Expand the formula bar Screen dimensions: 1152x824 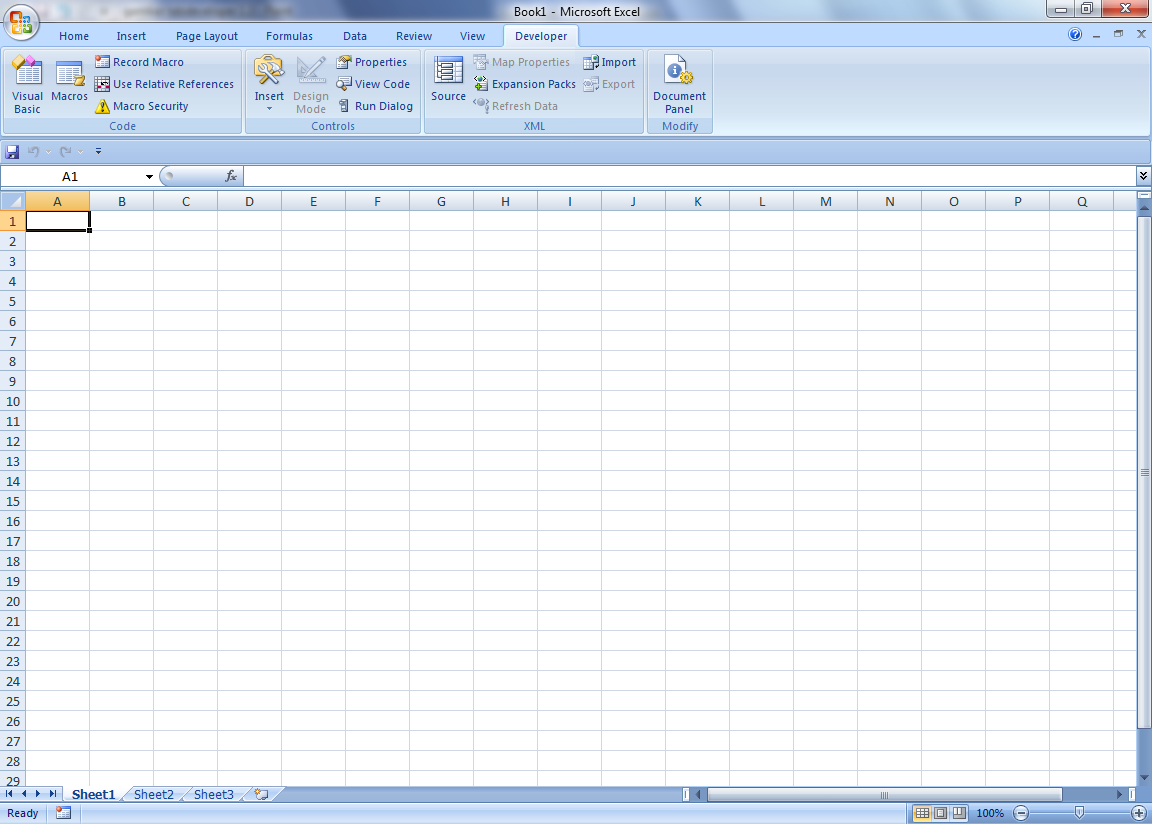pyautogui.click(x=1142, y=176)
